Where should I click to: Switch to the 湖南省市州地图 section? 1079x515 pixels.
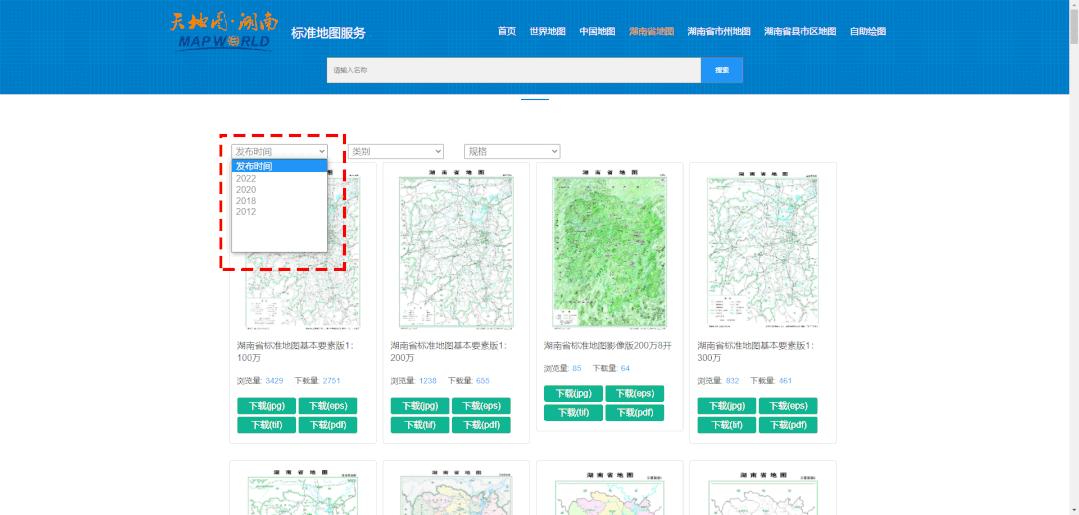718,32
